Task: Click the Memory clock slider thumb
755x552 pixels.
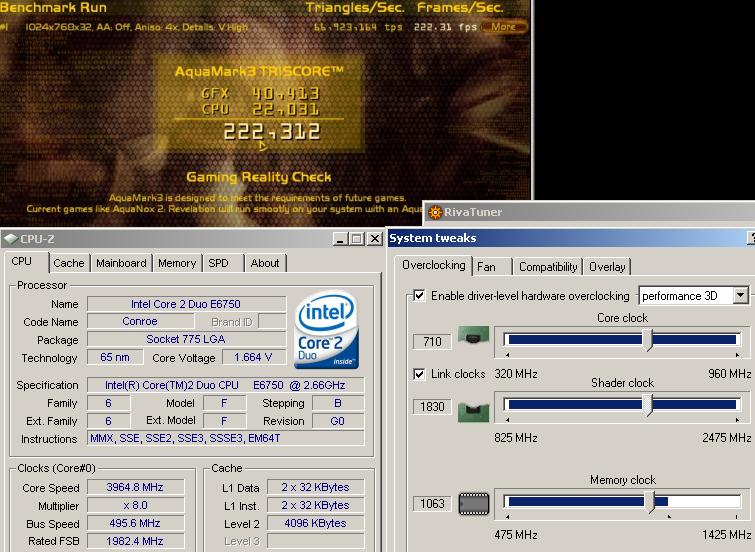Action: point(650,502)
